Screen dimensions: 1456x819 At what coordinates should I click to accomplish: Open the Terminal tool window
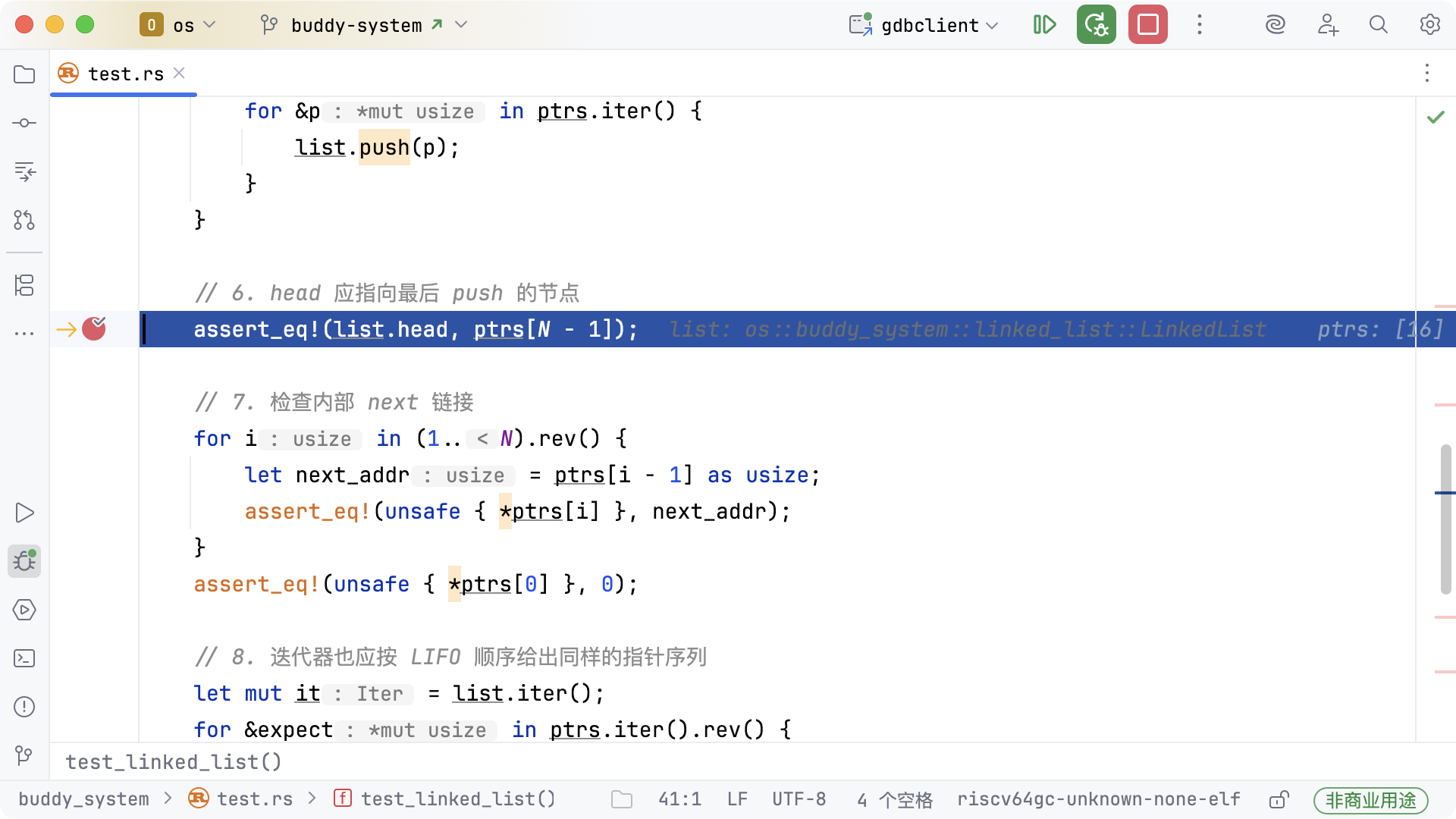pos(24,658)
